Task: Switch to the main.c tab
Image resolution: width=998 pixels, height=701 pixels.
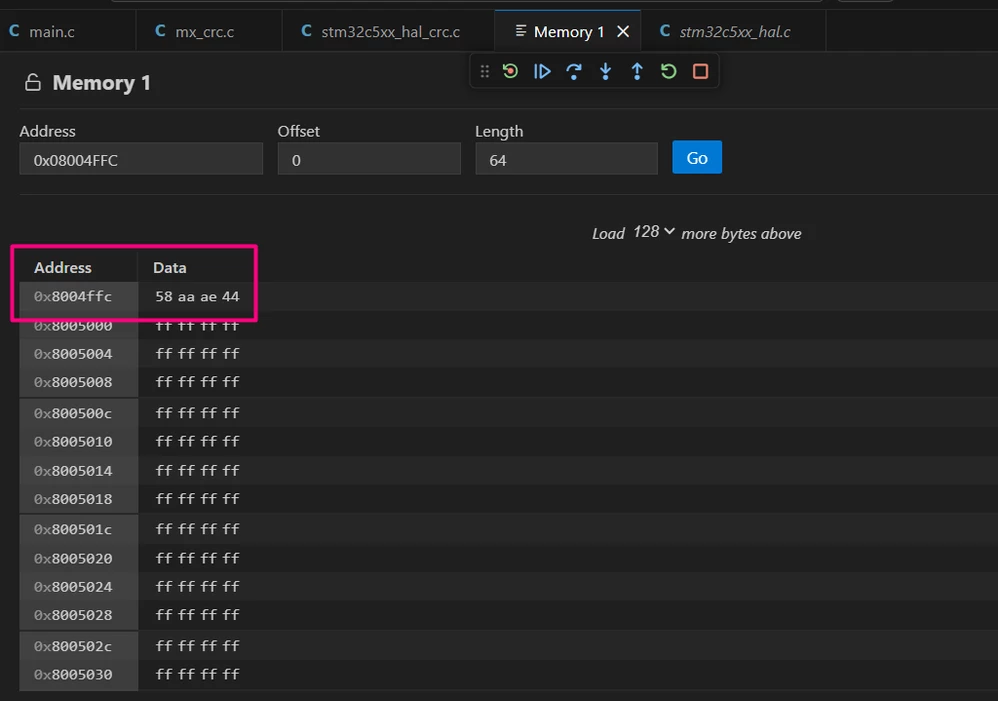Action: pos(42,31)
